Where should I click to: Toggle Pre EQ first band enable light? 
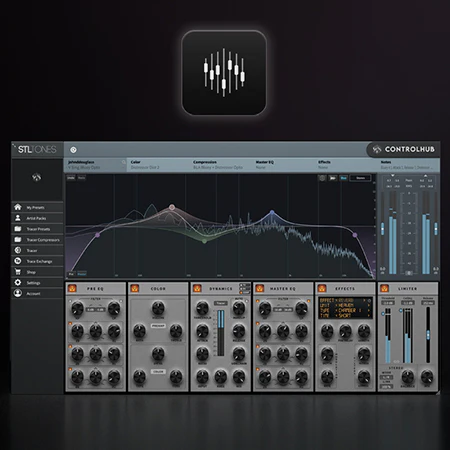(x=70, y=324)
